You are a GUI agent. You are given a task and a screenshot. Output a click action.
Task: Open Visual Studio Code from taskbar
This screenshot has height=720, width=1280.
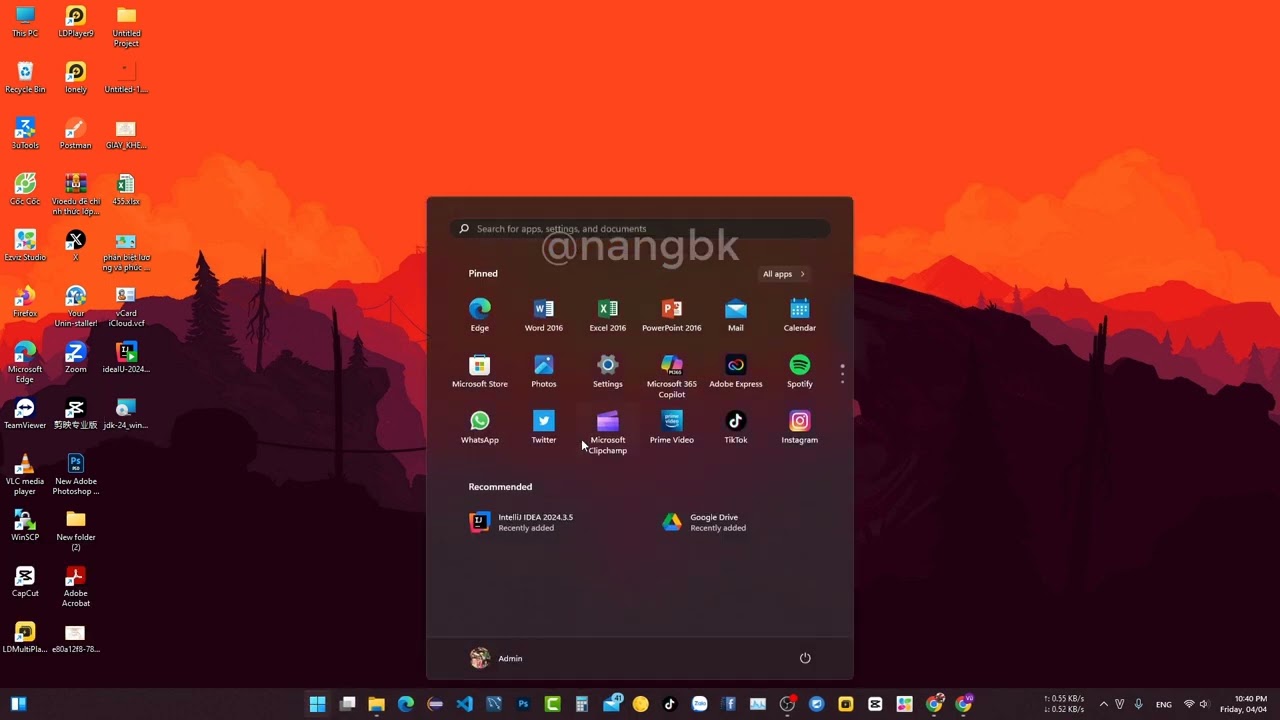pos(464,704)
